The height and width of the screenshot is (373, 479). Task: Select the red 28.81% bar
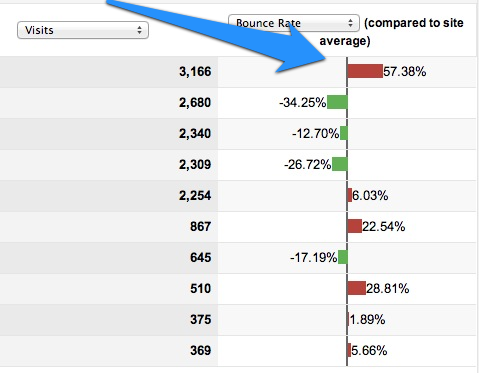[357, 288]
